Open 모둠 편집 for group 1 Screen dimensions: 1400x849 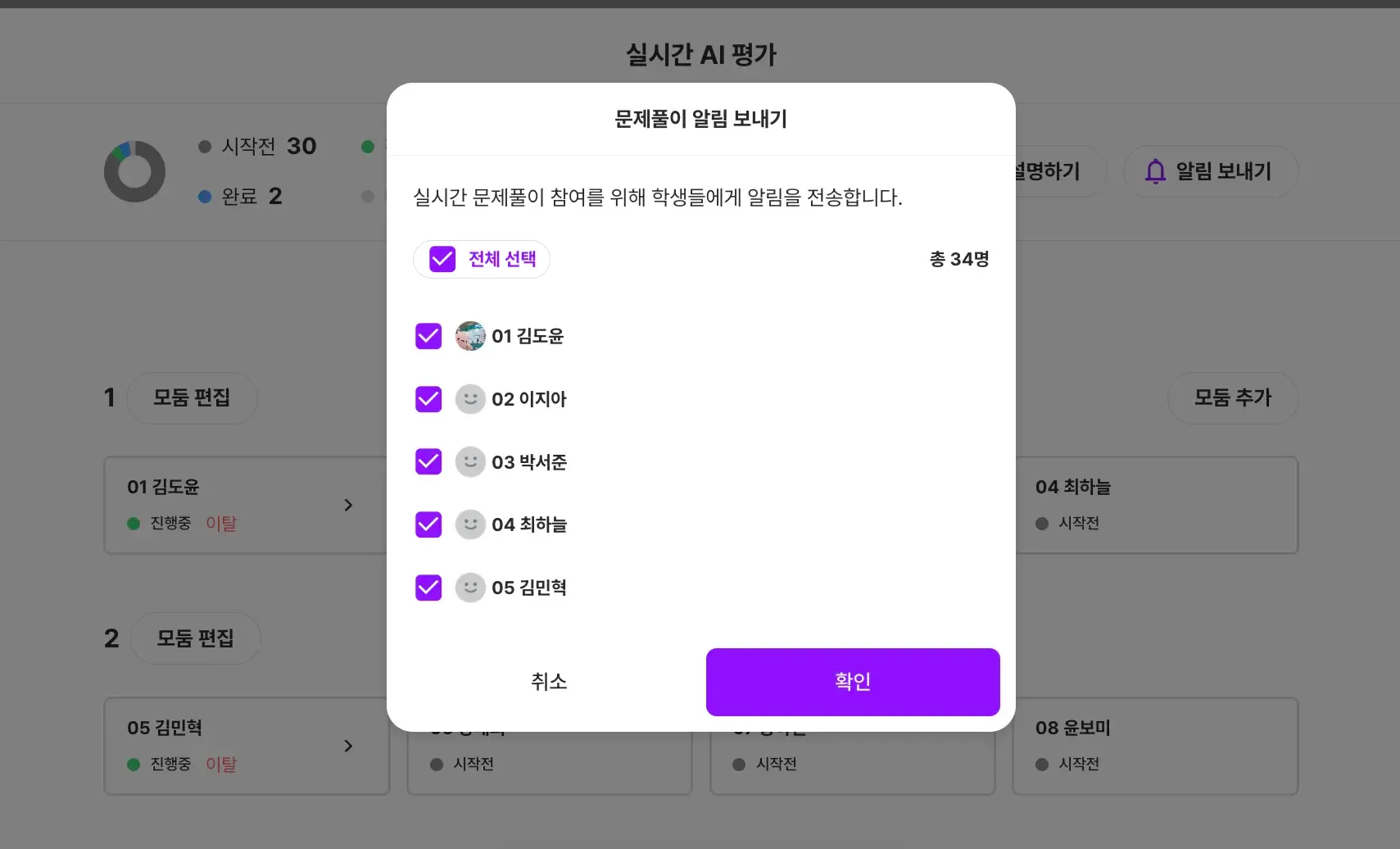pos(193,398)
